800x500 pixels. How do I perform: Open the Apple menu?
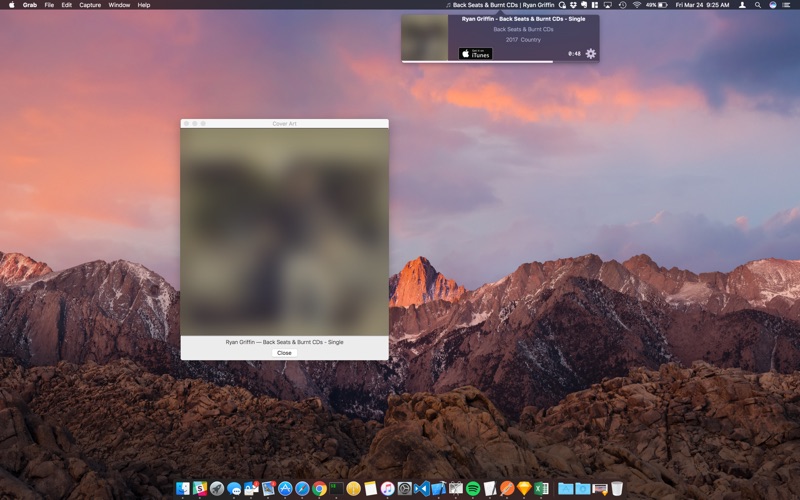click(x=12, y=5)
